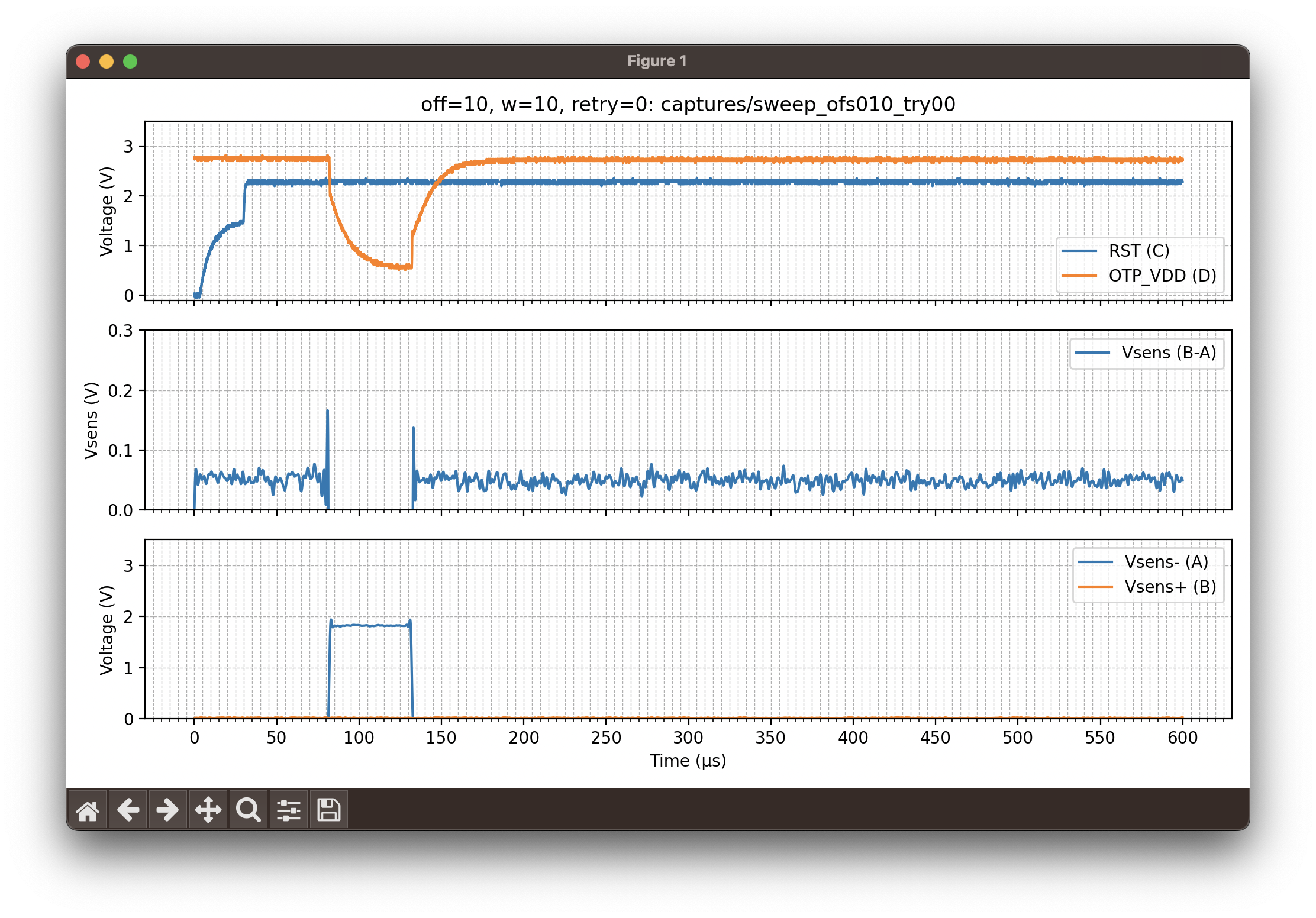
Task: Go to next view with the forward arrow
Action: pos(167,810)
